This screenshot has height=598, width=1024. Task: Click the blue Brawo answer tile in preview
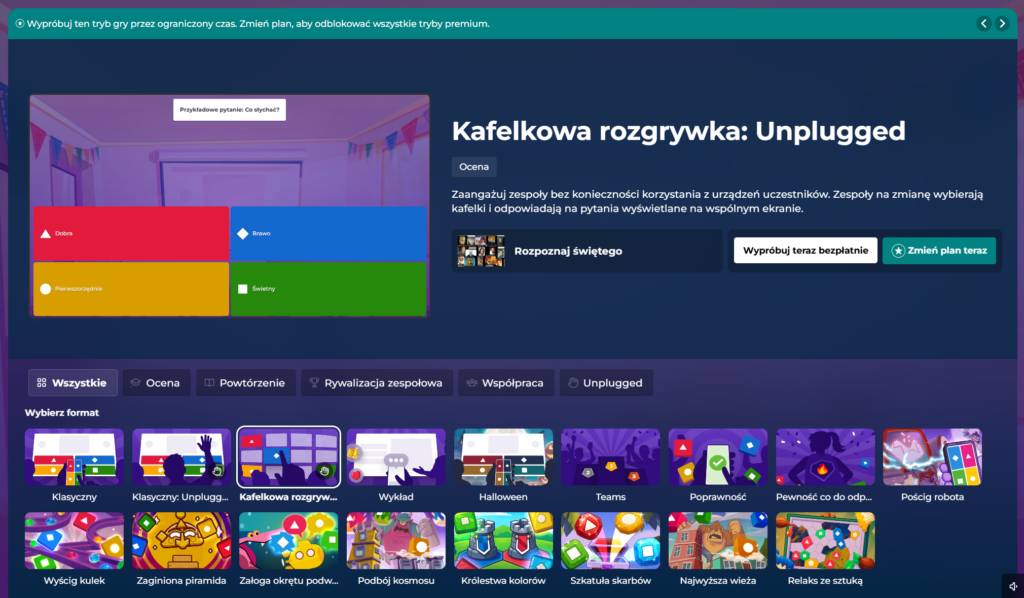coord(328,233)
